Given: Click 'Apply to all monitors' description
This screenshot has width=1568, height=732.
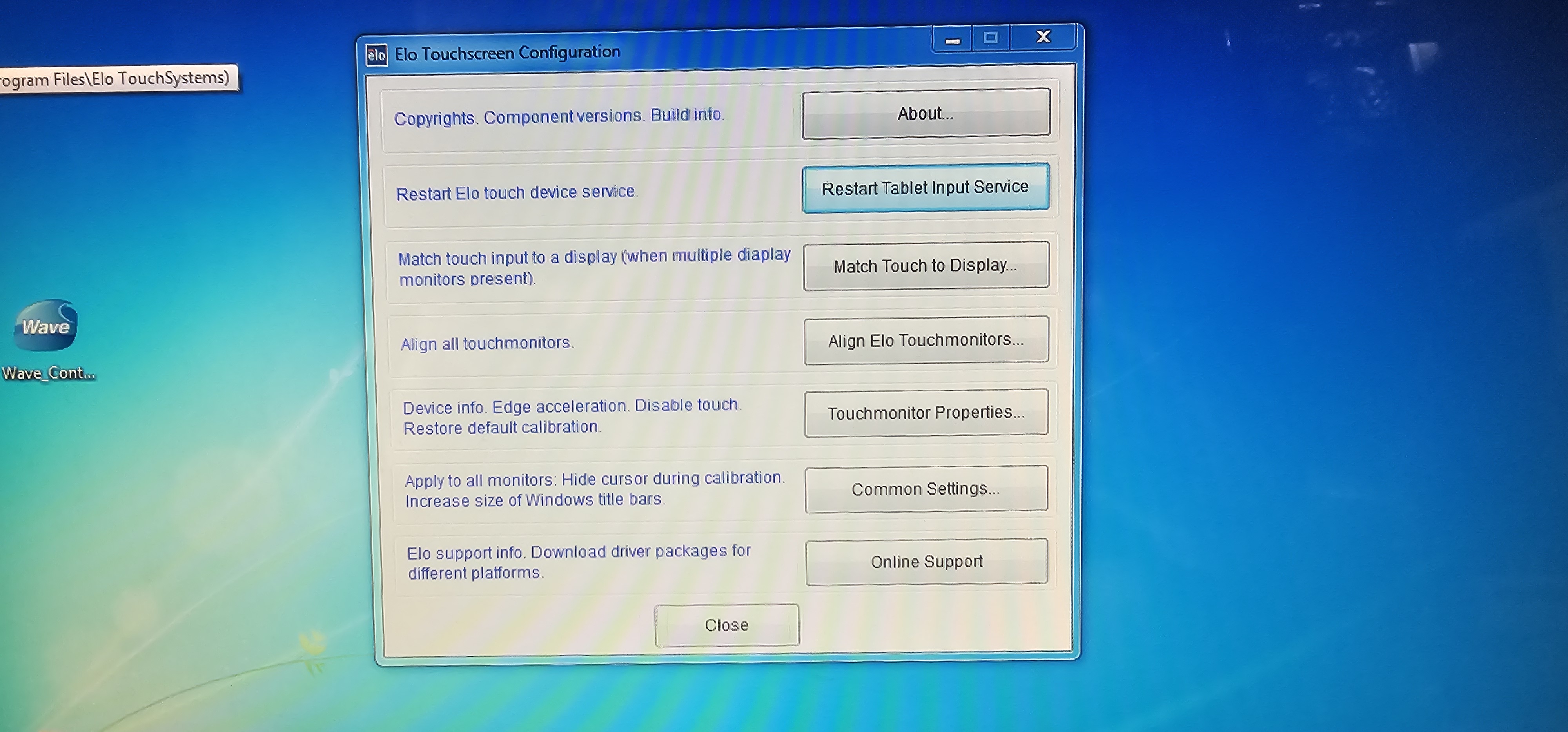Looking at the screenshot, I should click(x=595, y=489).
